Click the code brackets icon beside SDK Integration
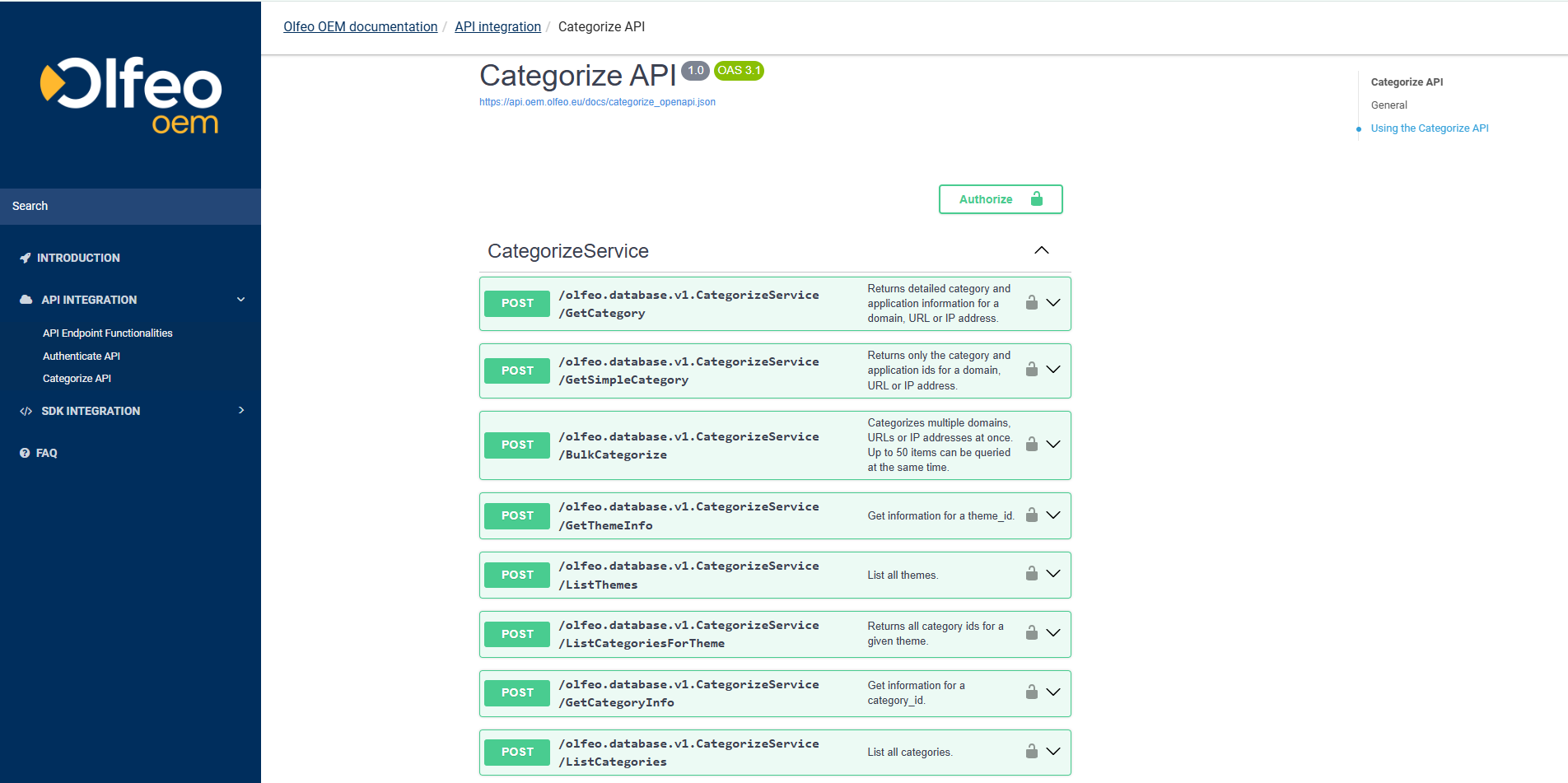The width and height of the screenshot is (1568, 783). tap(26, 411)
